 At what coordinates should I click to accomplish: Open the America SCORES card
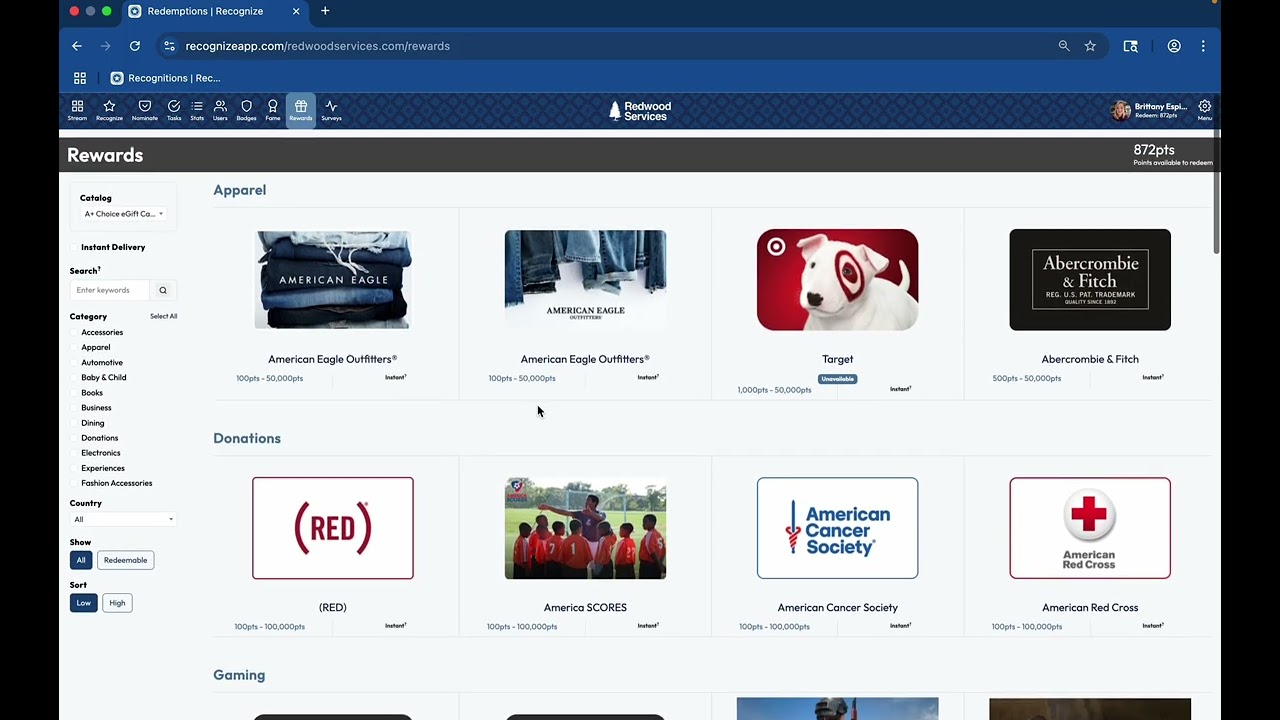pos(585,528)
